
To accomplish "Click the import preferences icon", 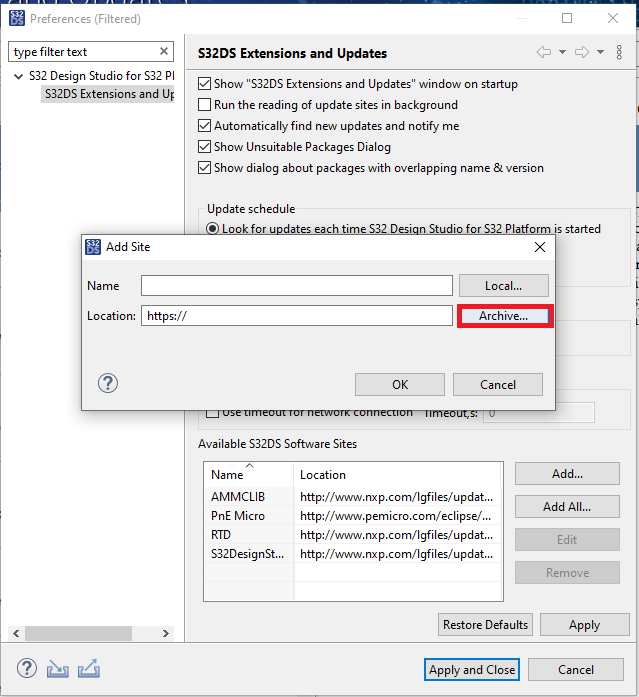I will click(x=57, y=669).
